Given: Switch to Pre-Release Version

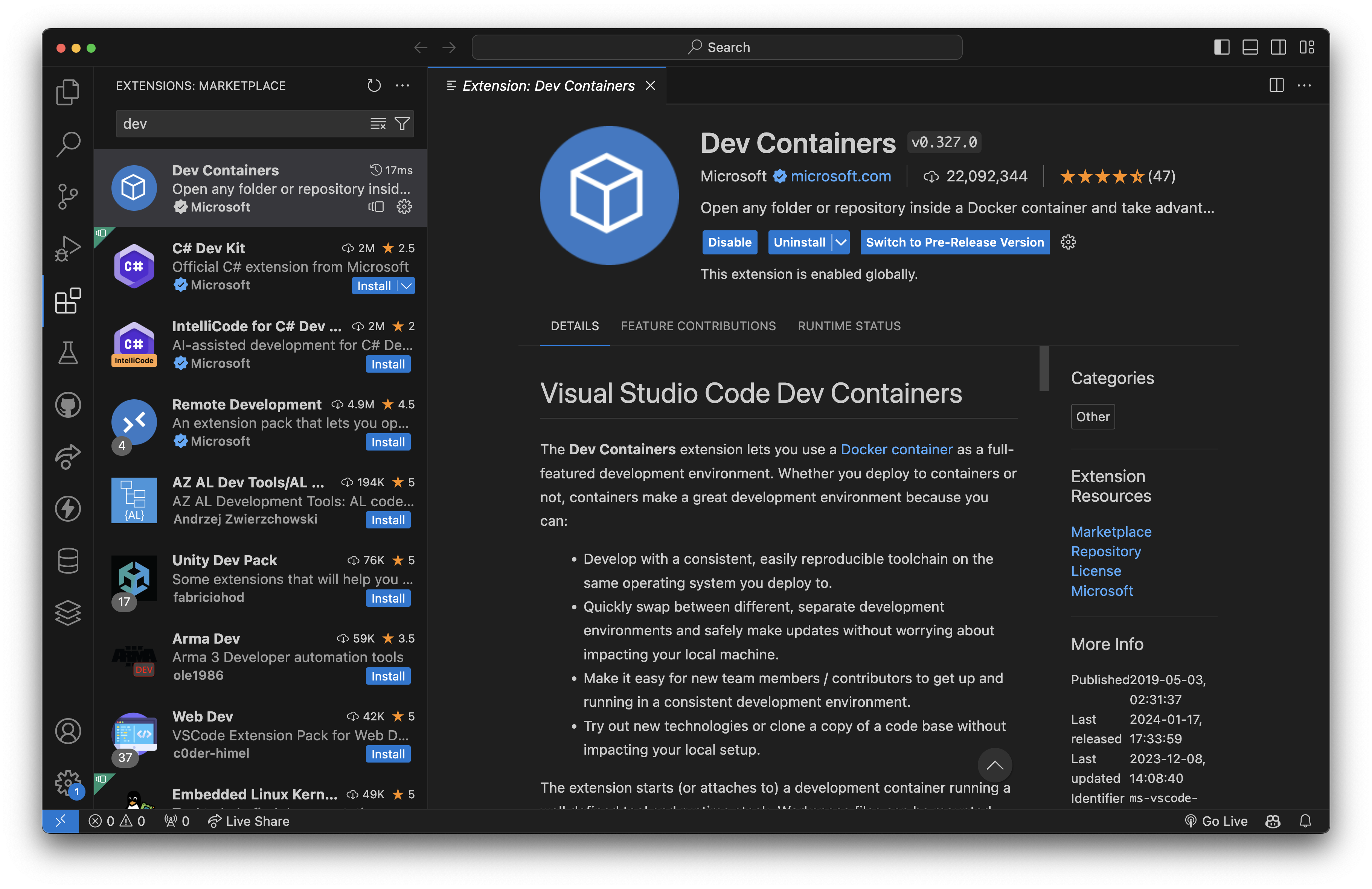Looking at the screenshot, I should point(954,242).
